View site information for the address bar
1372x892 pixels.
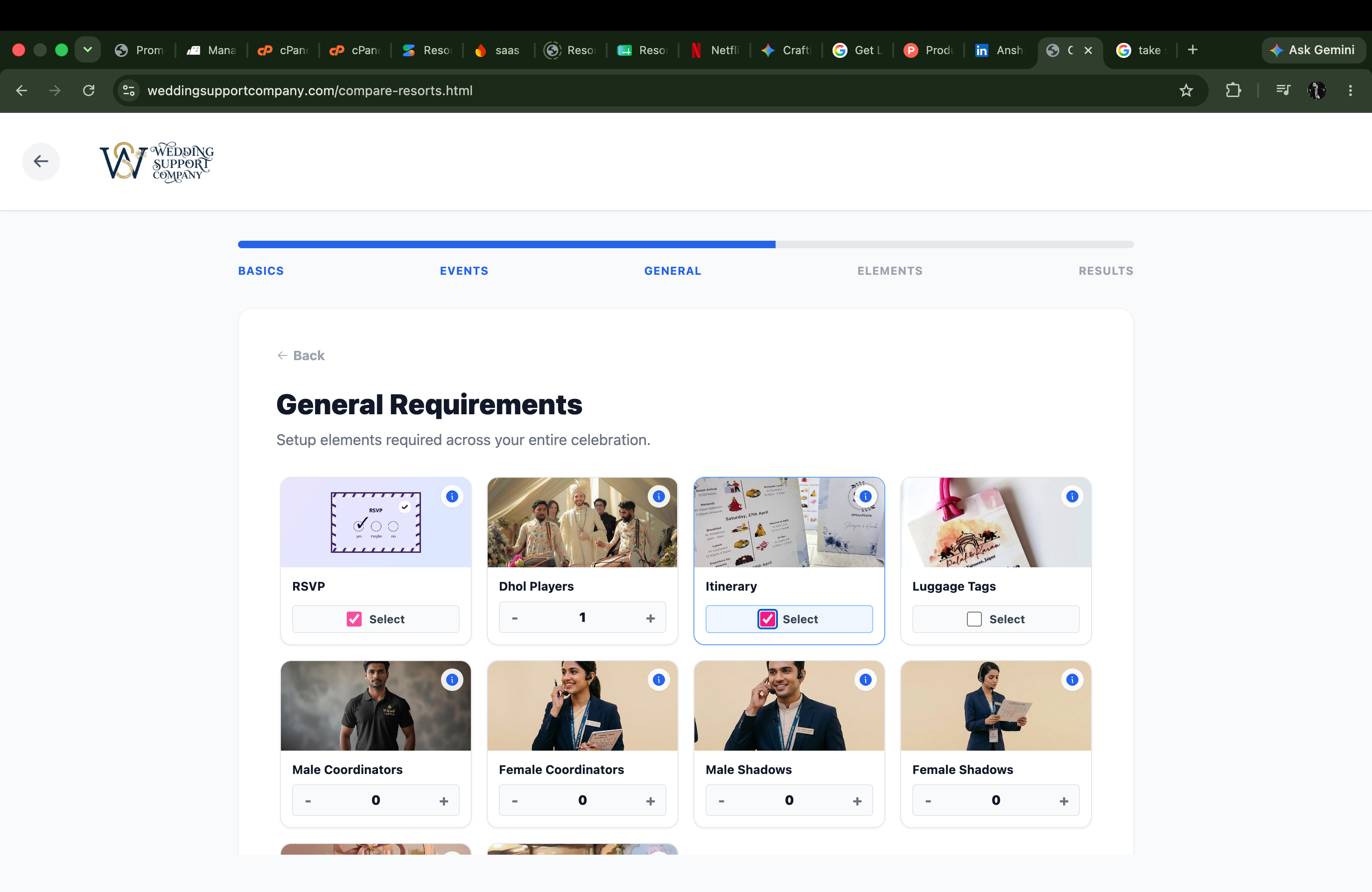coord(129,91)
